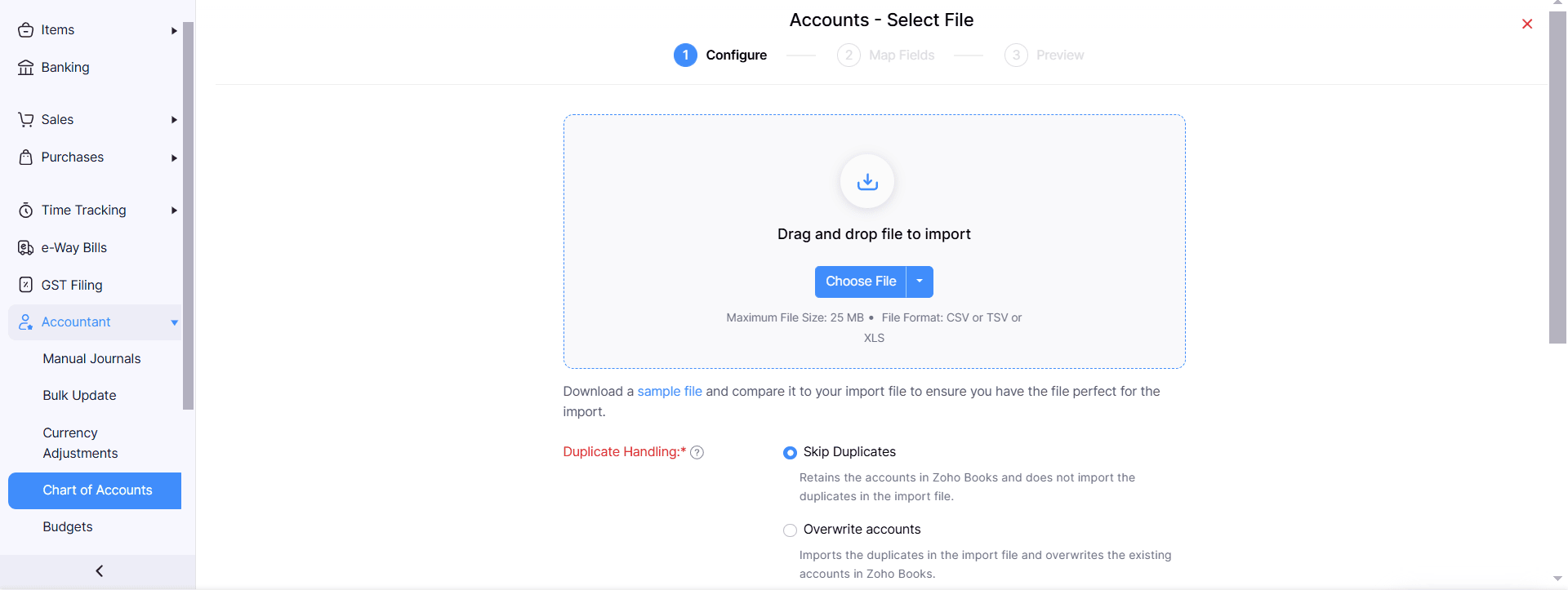Expand the Time Tracking submenu arrow

(x=174, y=211)
